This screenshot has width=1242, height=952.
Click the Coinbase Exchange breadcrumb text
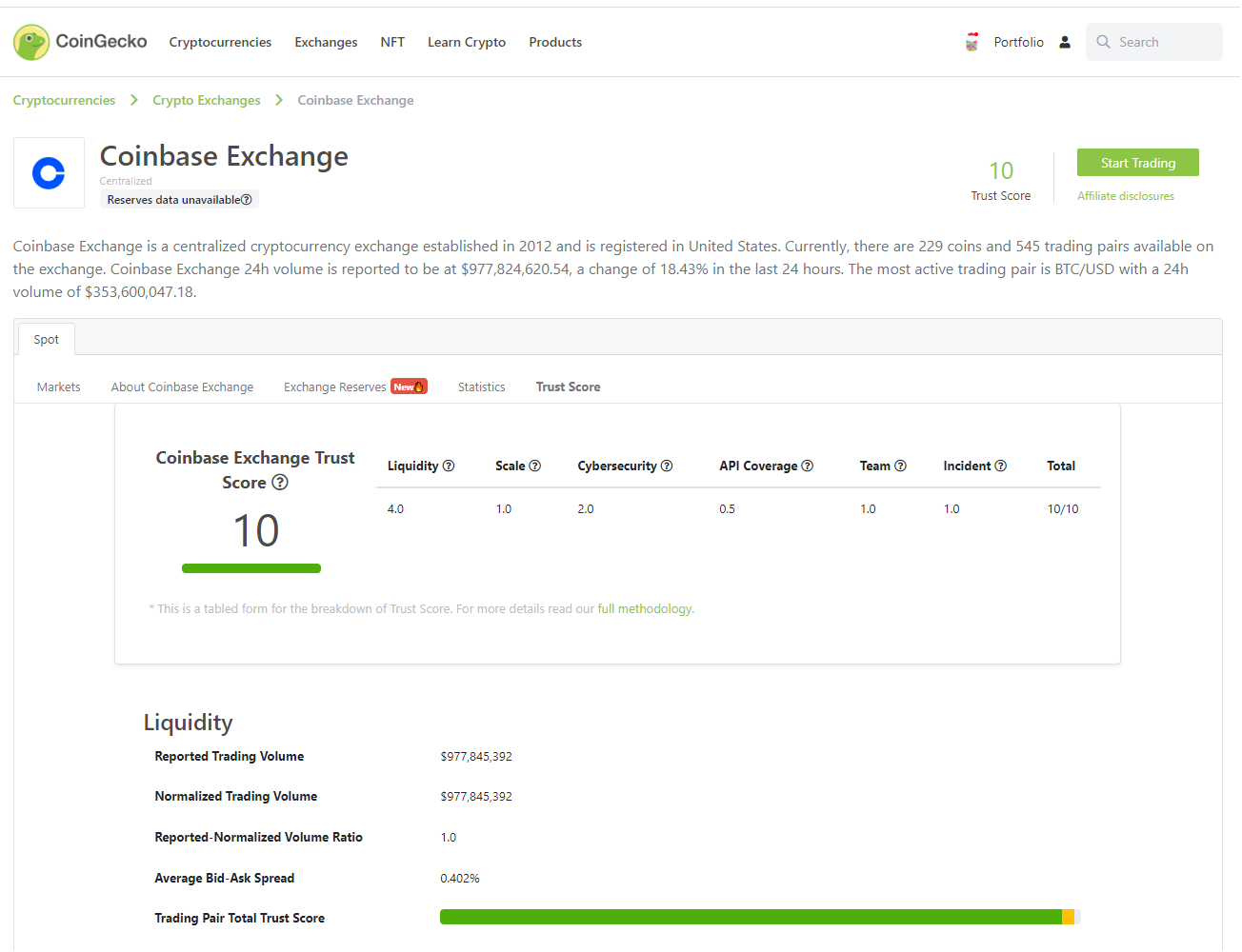click(x=355, y=100)
